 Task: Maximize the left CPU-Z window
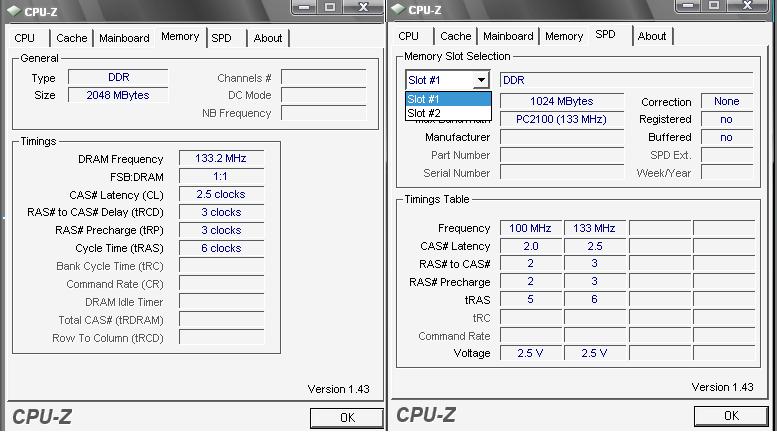tap(330, 7)
